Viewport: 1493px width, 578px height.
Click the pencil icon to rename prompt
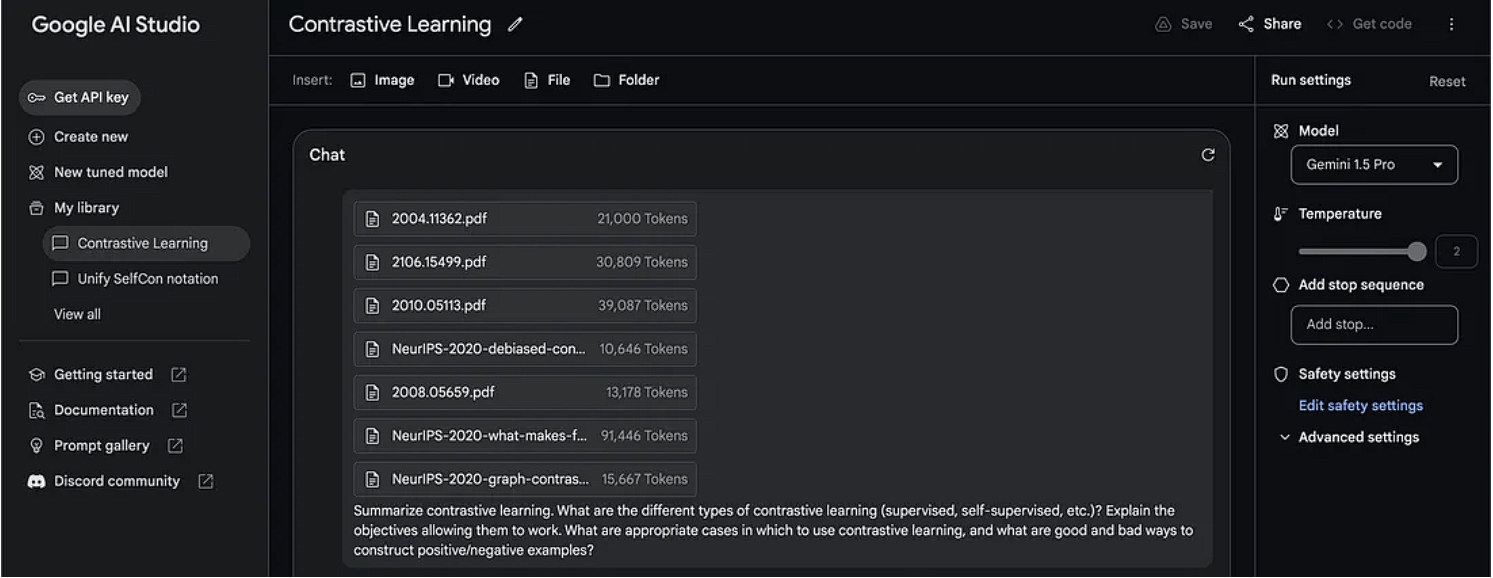pyautogui.click(x=515, y=25)
